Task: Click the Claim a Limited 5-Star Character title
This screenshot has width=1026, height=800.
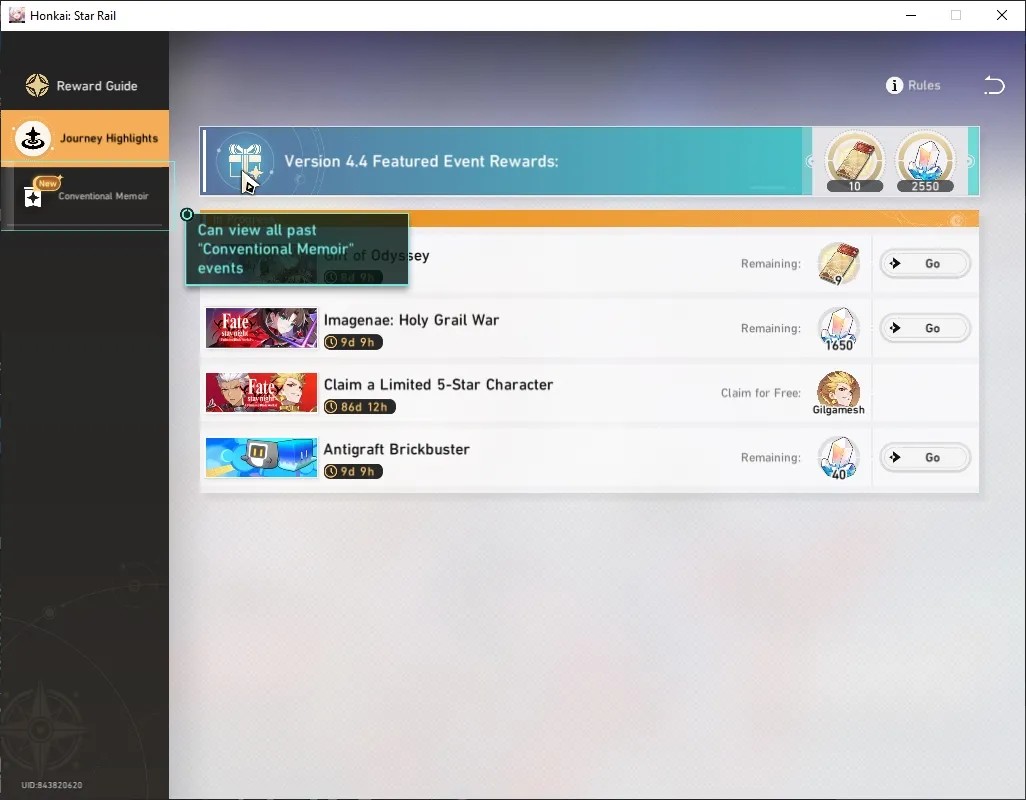Action: click(x=438, y=385)
